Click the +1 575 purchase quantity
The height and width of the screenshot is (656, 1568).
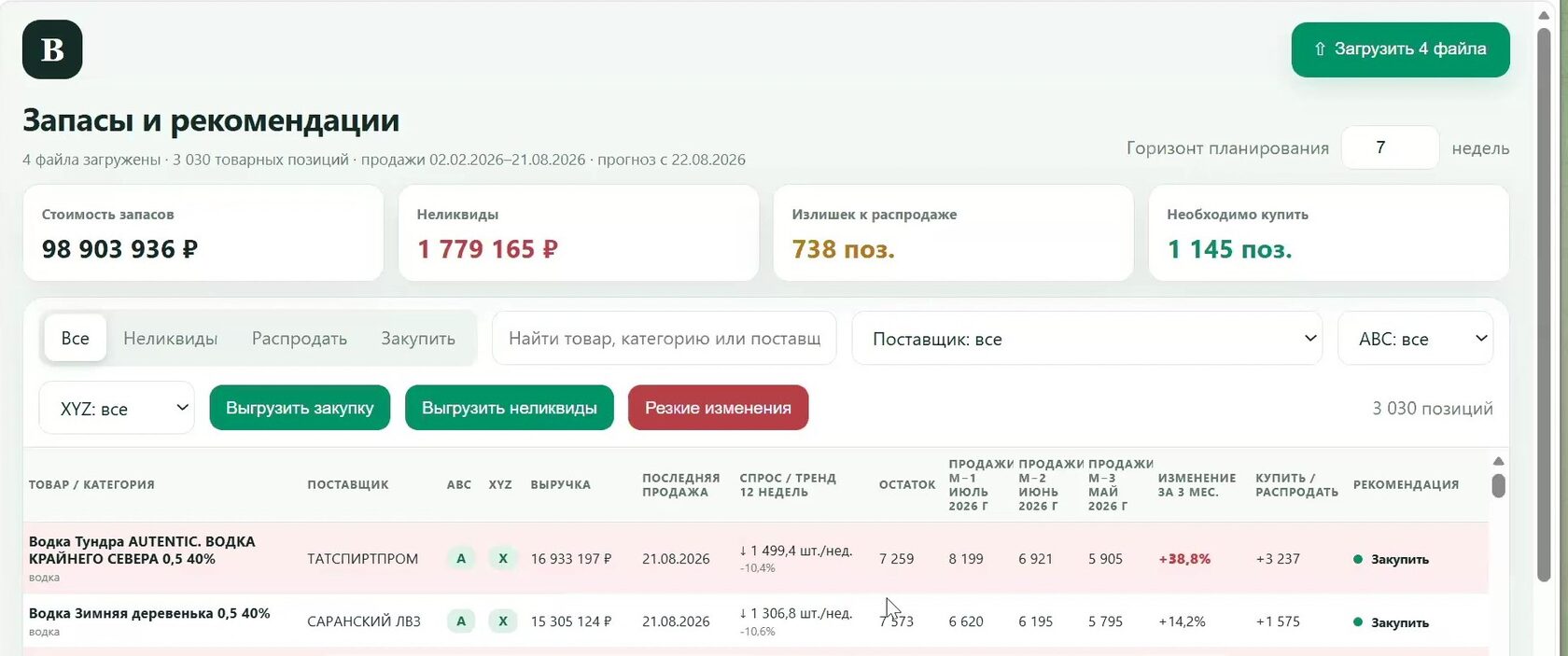(x=1278, y=621)
